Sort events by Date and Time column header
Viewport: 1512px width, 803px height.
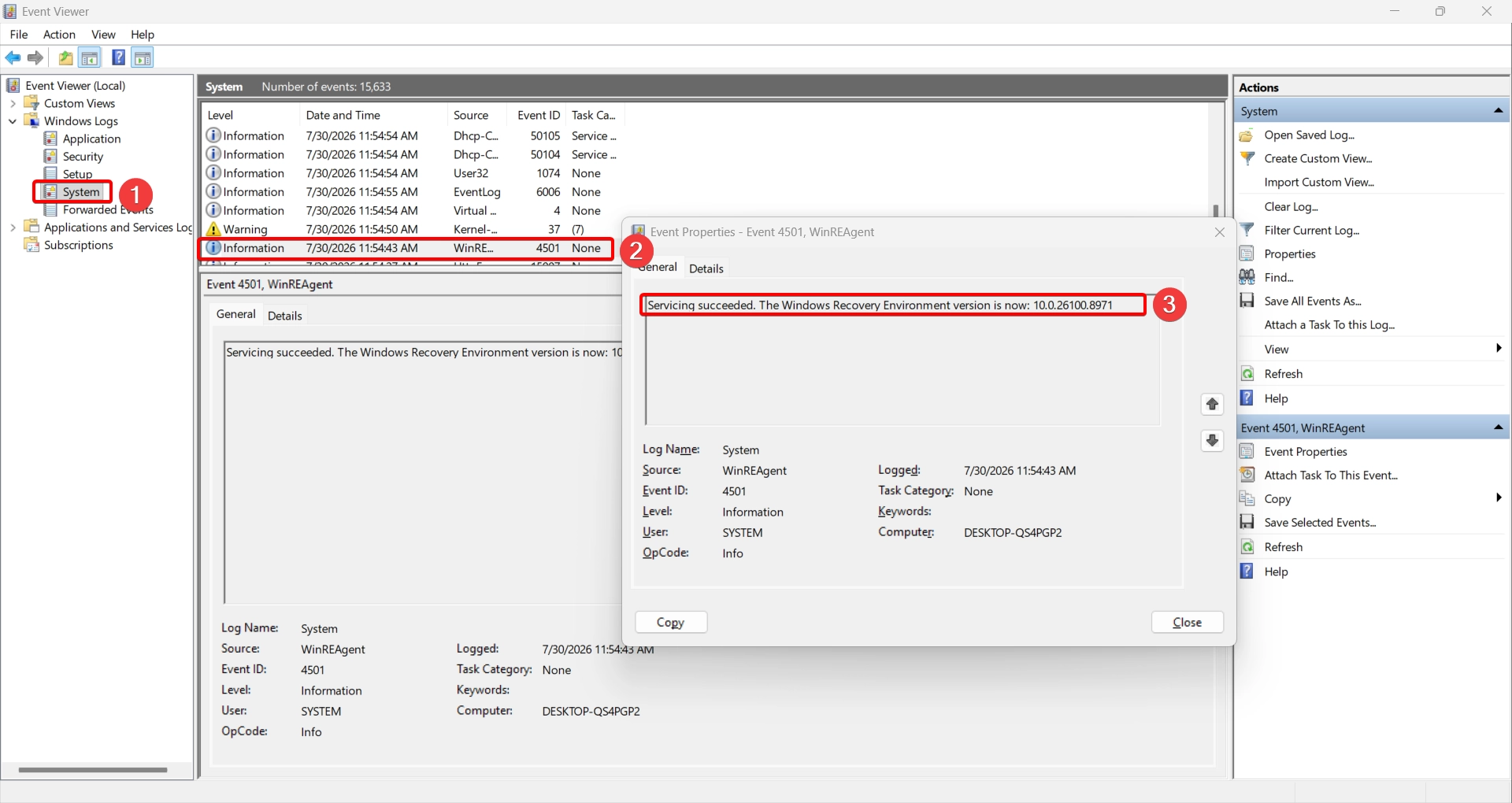click(x=373, y=115)
